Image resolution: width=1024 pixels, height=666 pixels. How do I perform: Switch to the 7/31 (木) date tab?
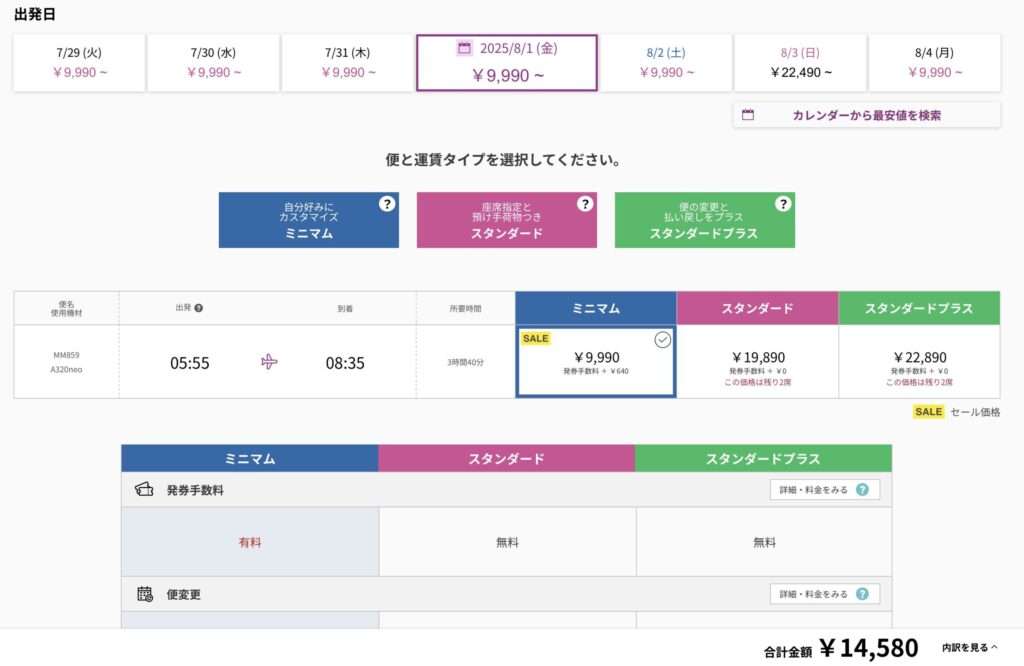pyautogui.click(x=347, y=63)
